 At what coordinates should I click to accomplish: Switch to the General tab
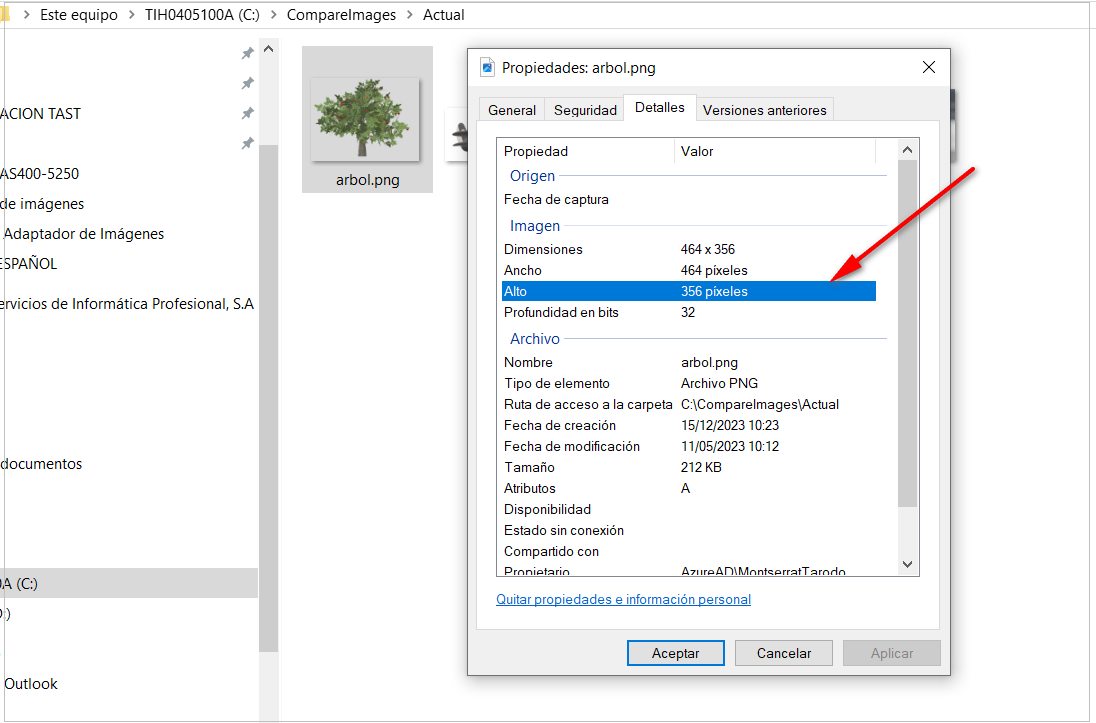[x=512, y=110]
